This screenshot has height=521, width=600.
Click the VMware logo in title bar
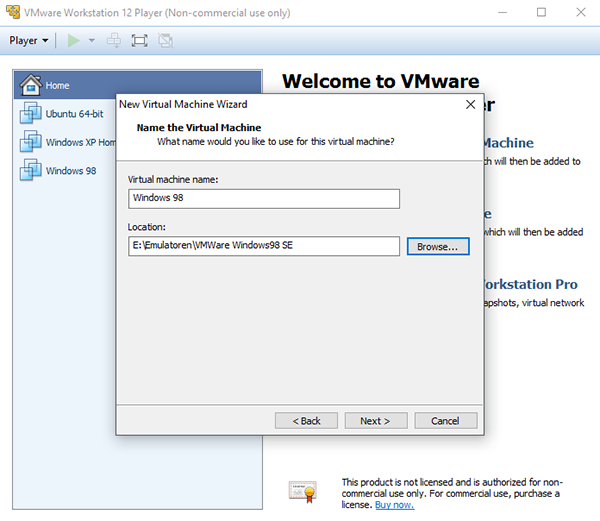click(x=13, y=13)
